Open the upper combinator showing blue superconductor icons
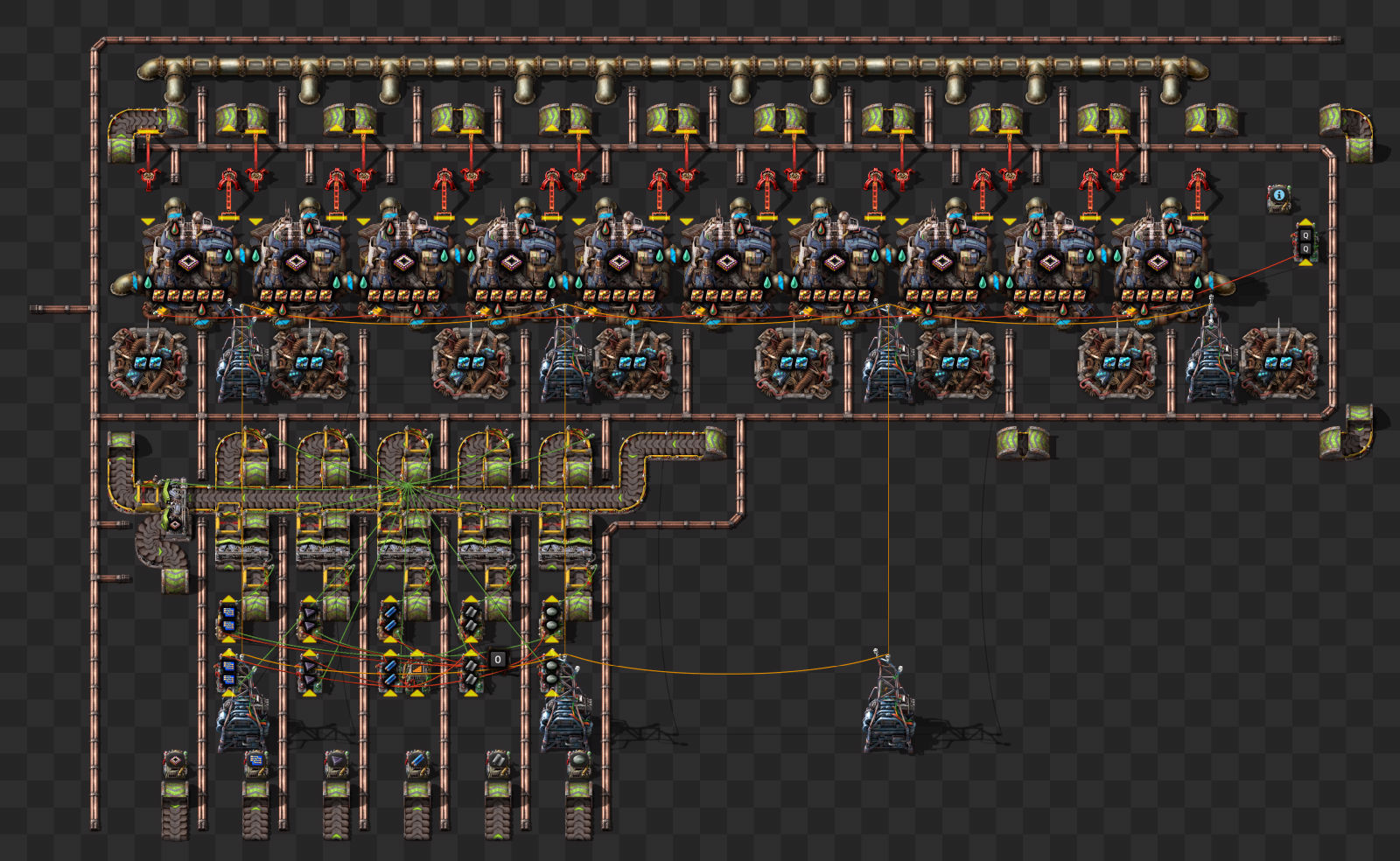Viewport: 1400px width, 861px height. [390, 619]
